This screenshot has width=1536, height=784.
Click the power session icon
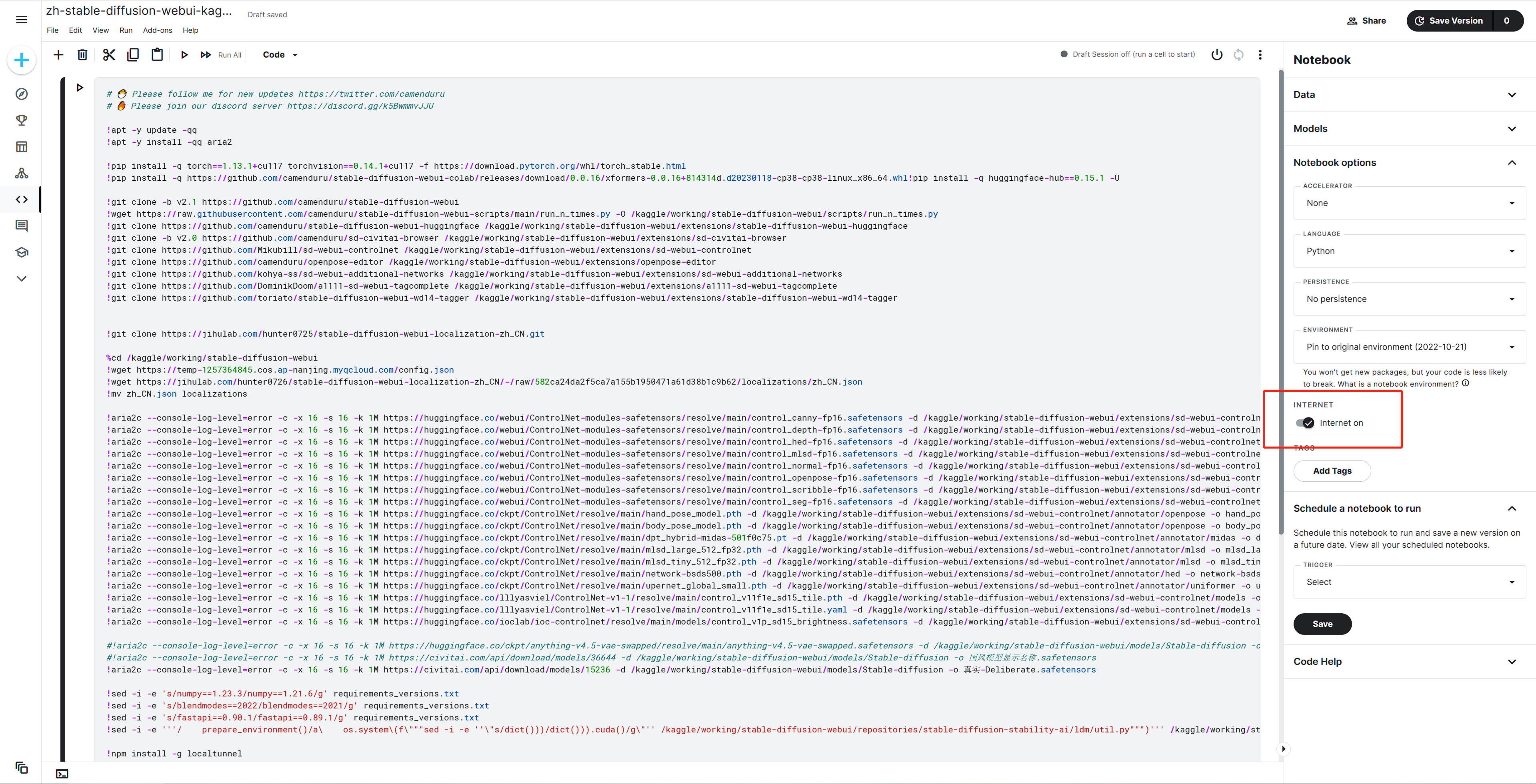click(1217, 55)
